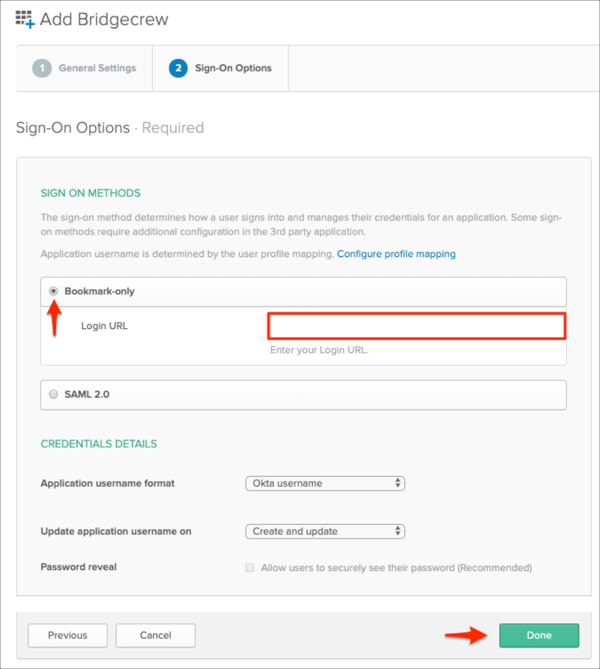Image resolution: width=600 pixels, height=669 pixels.
Task: Select the SAML 2.0 radio button
Action: pyautogui.click(x=54, y=395)
